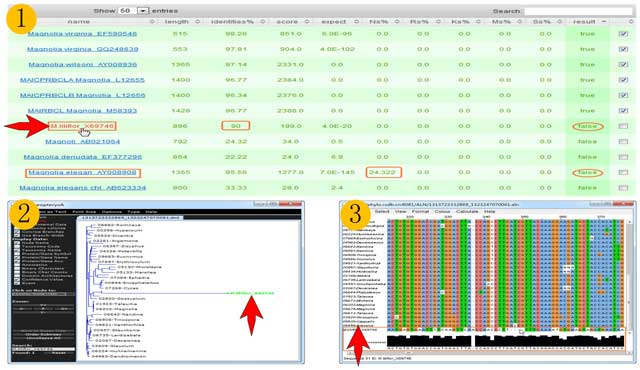Sort by expect column sort icon

pyautogui.click(x=356, y=22)
